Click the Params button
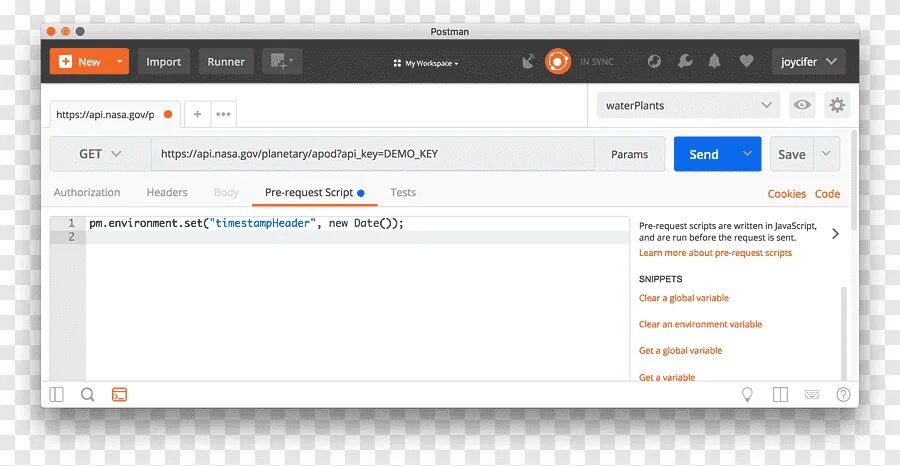This screenshot has width=900, height=466. click(629, 154)
